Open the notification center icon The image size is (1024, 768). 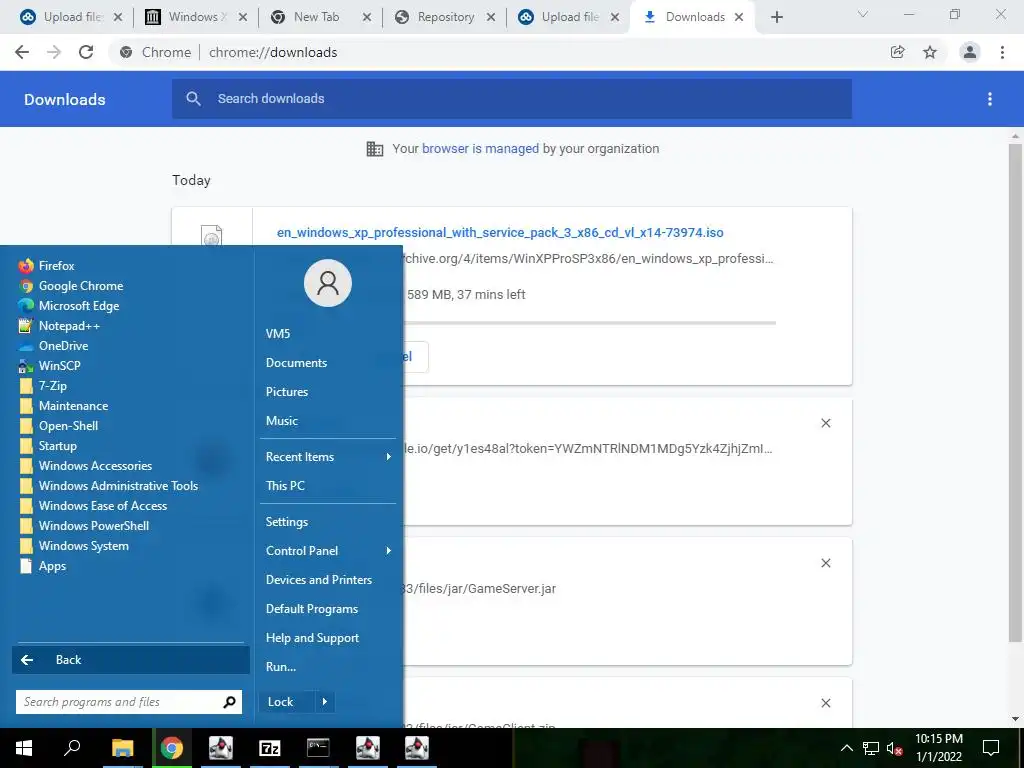[x=991, y=748]
